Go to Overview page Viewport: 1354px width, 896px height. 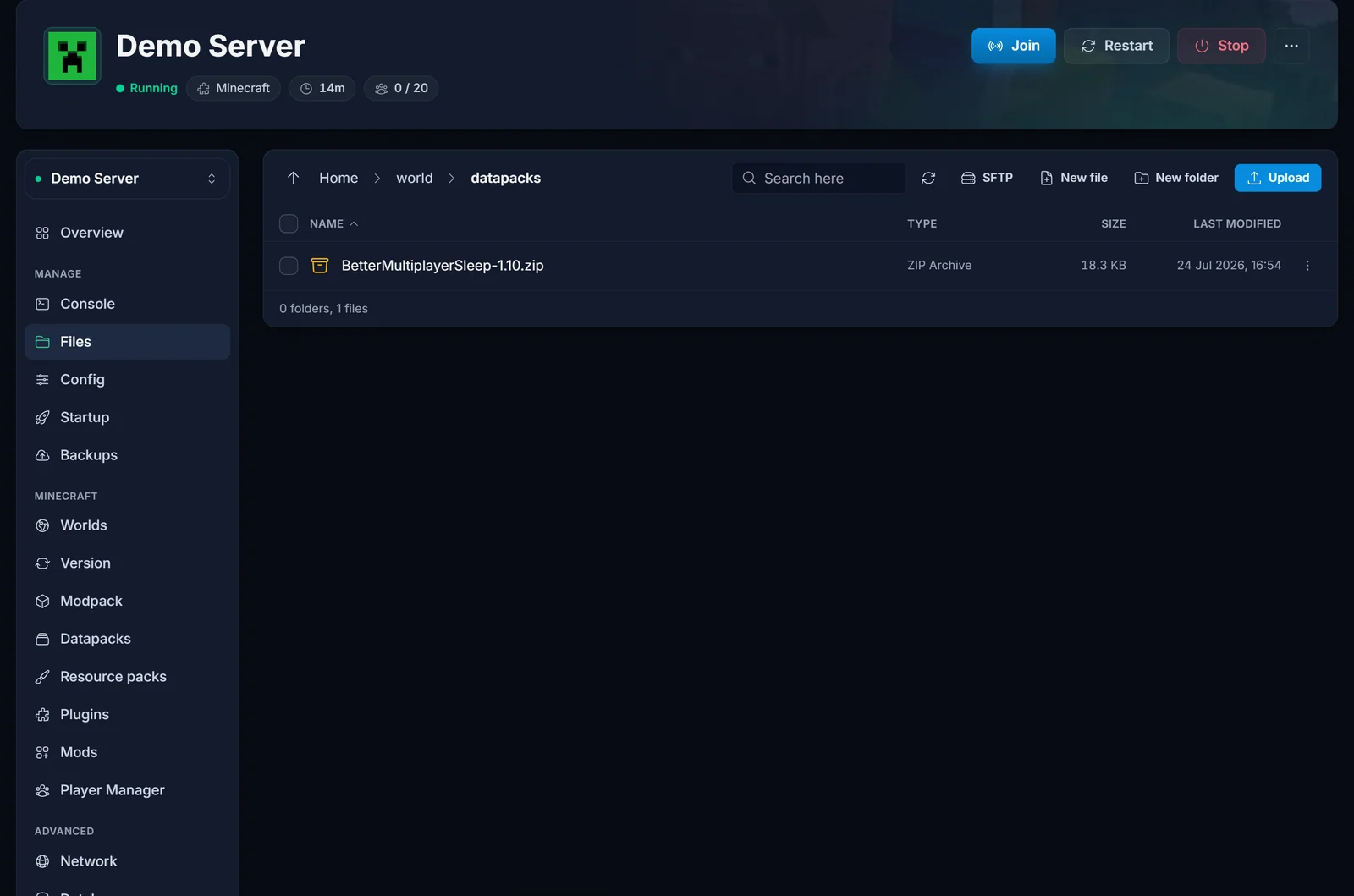(x=127, y=233)
